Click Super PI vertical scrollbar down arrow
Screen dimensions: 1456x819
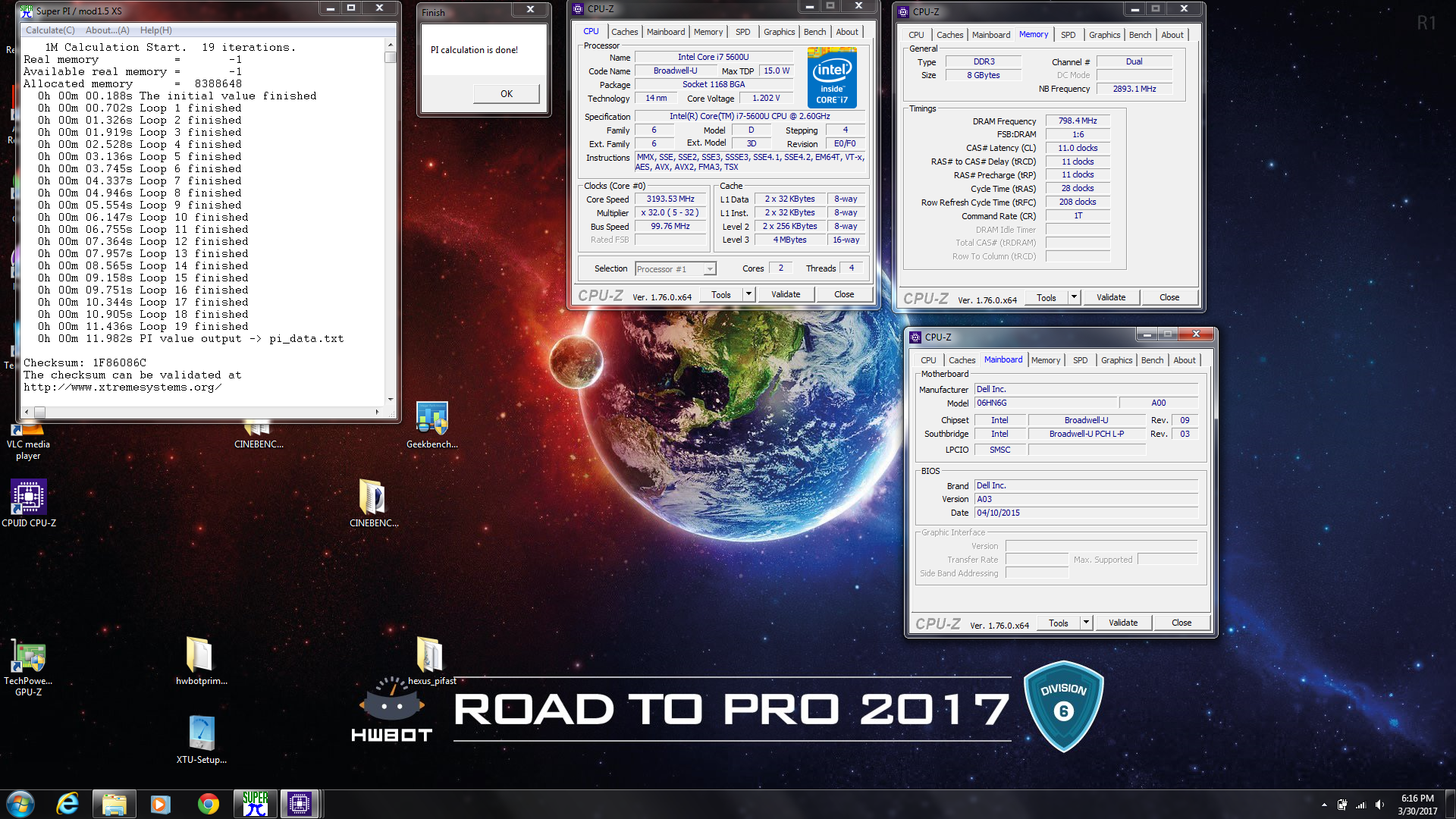coord(391,399)
